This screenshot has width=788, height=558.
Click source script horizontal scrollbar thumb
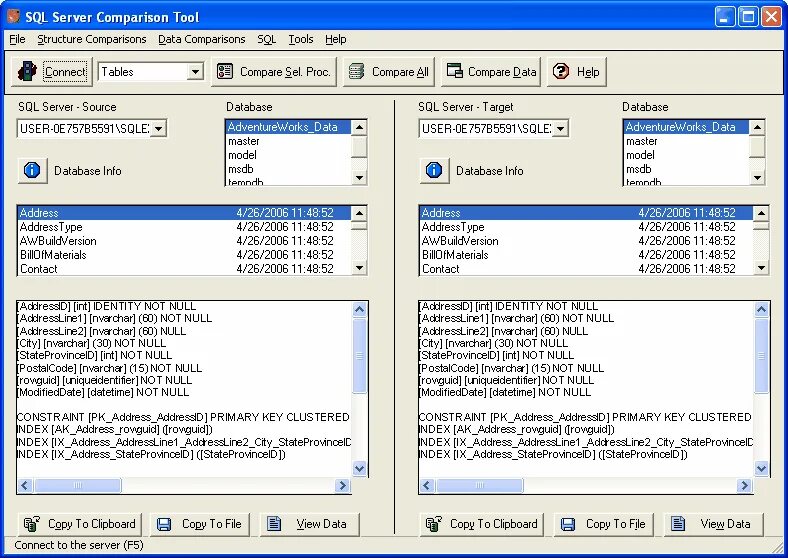click(77, 486)
